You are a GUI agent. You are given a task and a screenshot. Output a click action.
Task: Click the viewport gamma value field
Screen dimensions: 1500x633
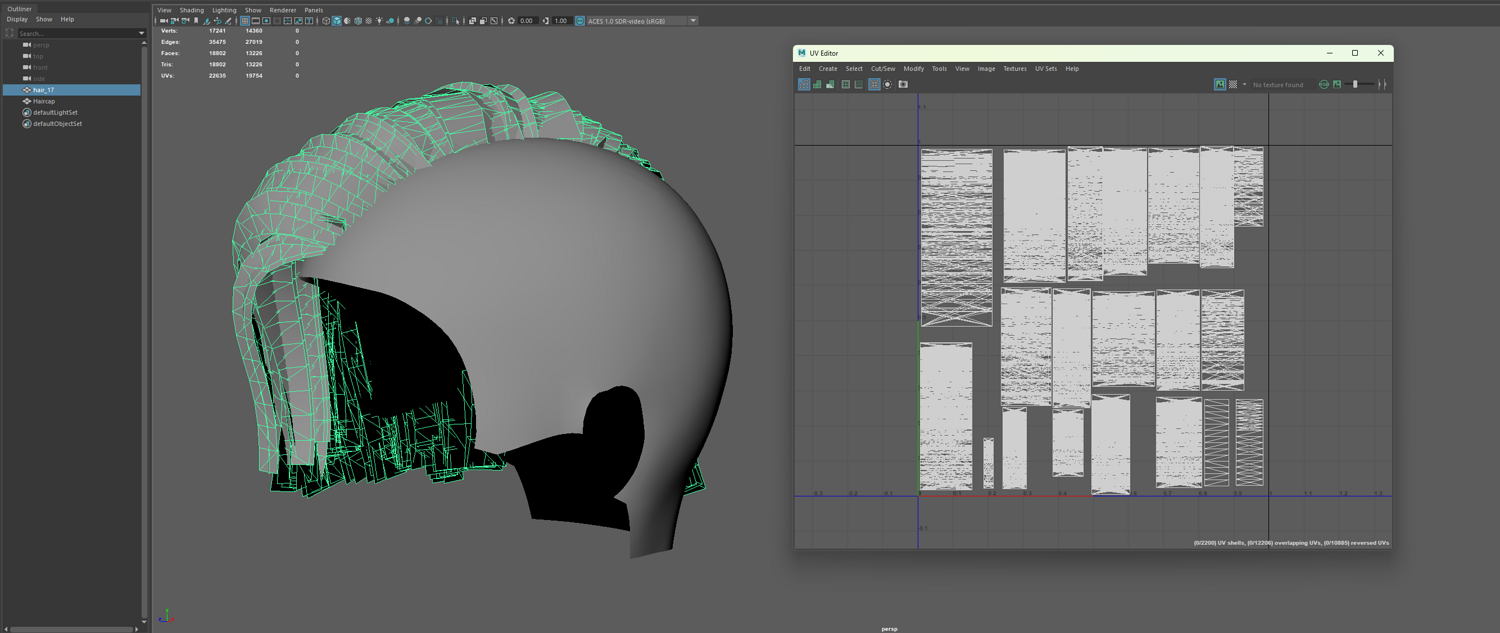[561, 21]
